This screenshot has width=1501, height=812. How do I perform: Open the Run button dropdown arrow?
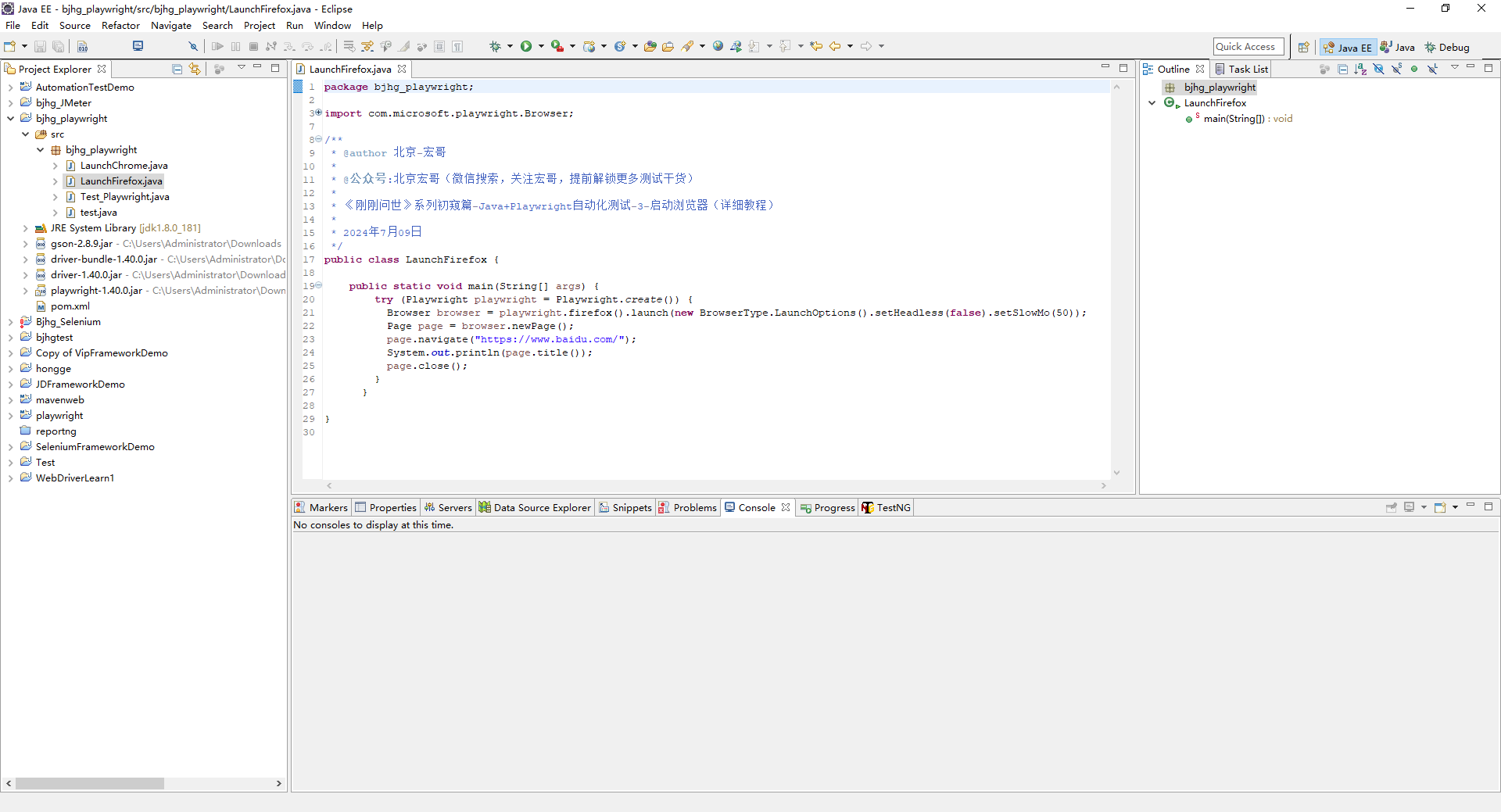[x=541, y=47]
